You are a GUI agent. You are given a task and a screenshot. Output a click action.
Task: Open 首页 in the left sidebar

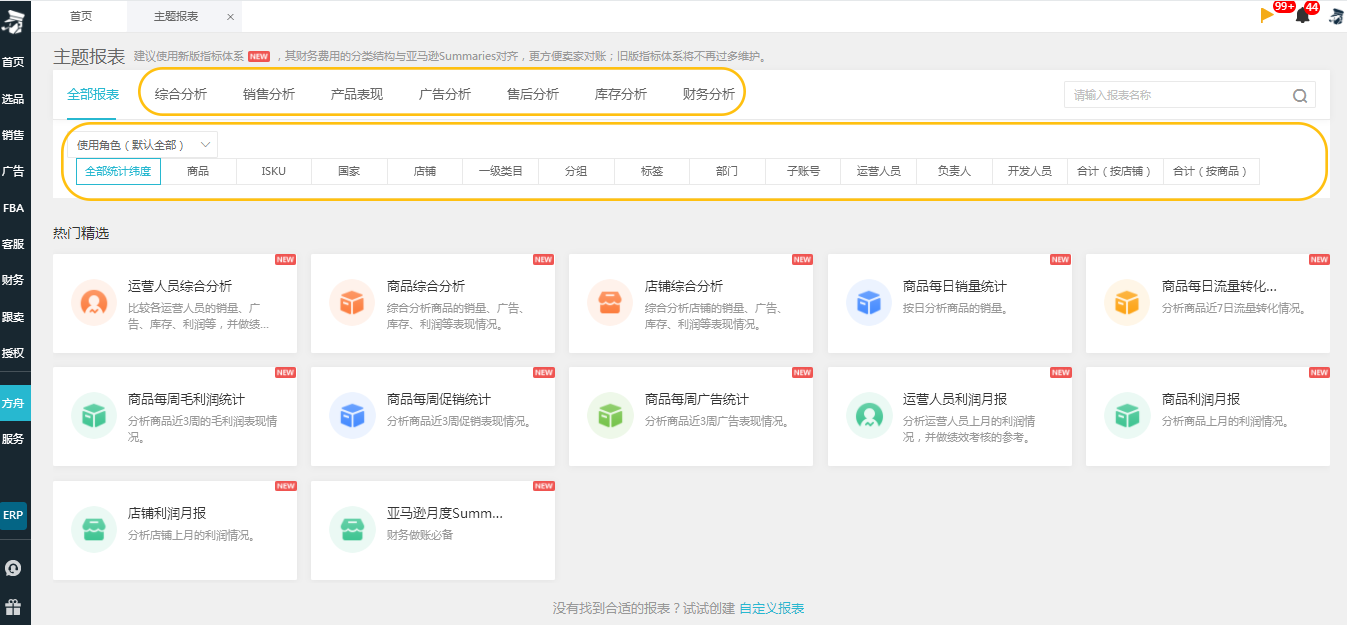(x=13, y=62)
